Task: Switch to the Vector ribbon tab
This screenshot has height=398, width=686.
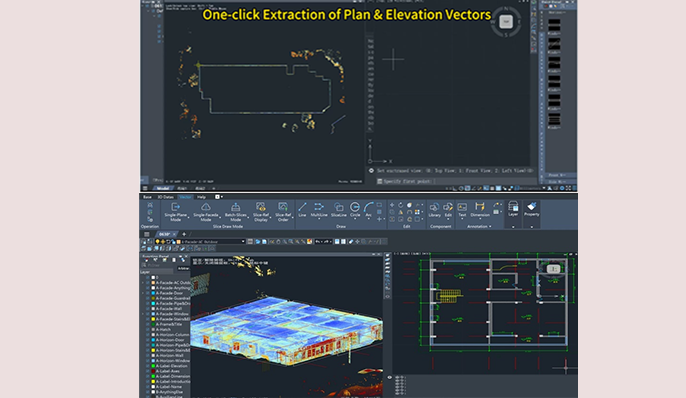Action: click(x=186, y=197)
